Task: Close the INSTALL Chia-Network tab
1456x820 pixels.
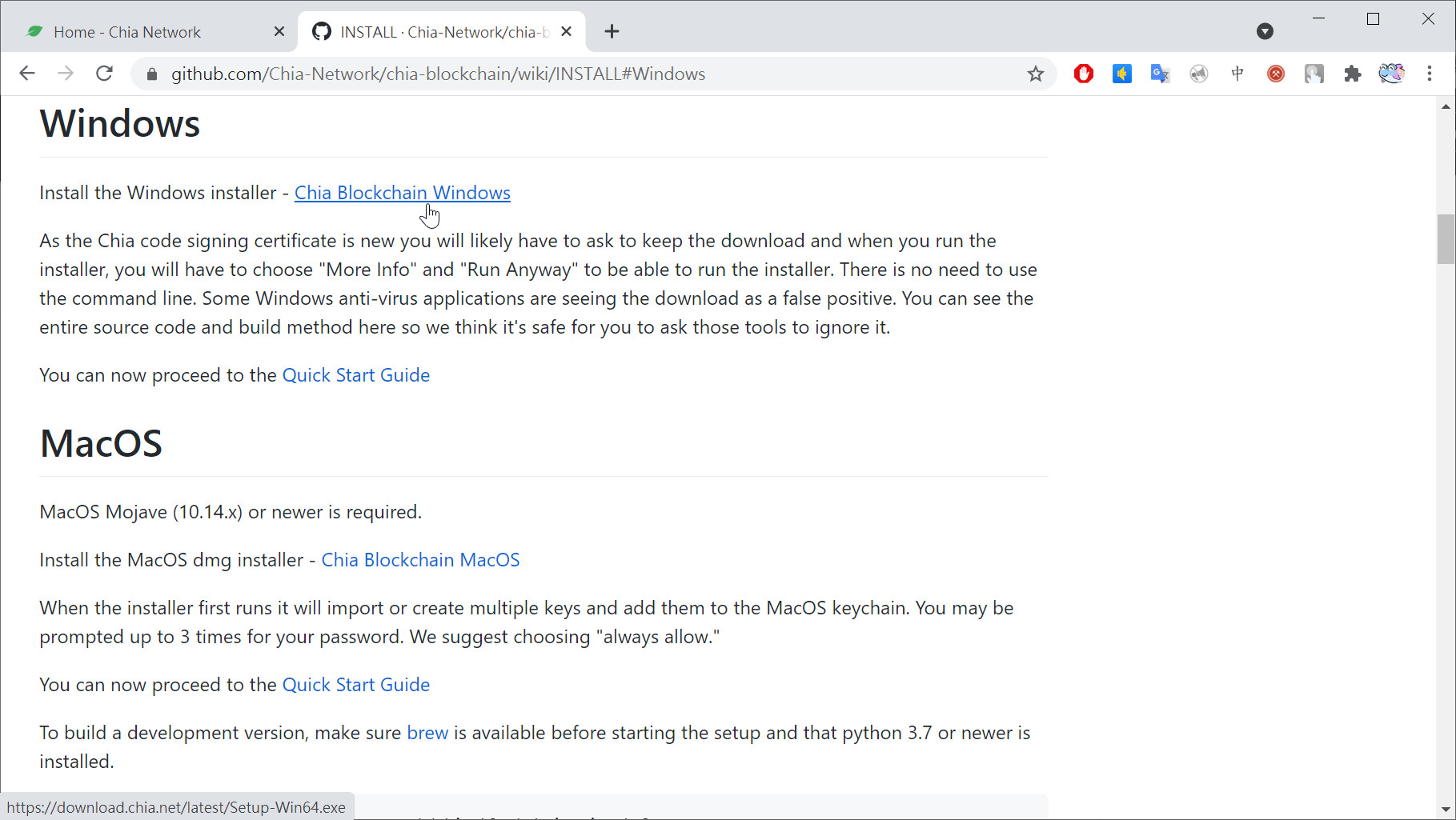Action: (566, 31)
